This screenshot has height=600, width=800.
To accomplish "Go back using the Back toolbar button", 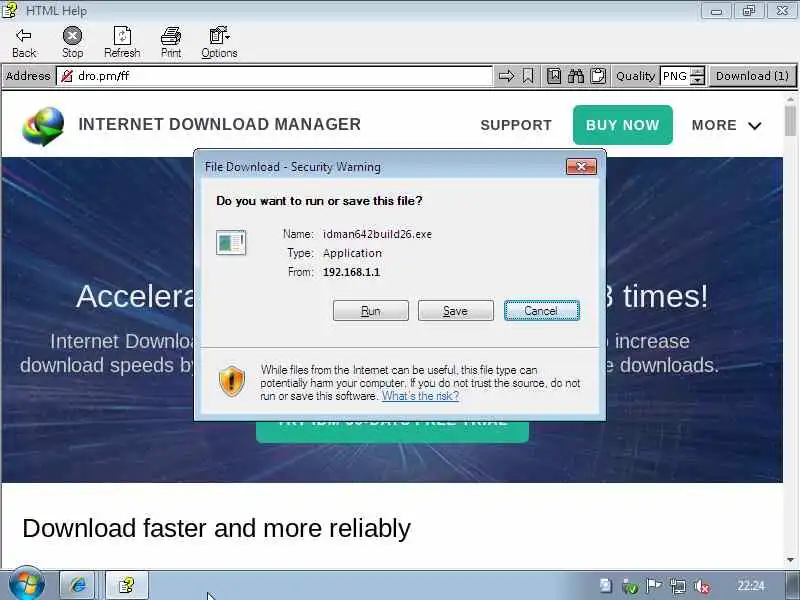I will pos(24,42).
